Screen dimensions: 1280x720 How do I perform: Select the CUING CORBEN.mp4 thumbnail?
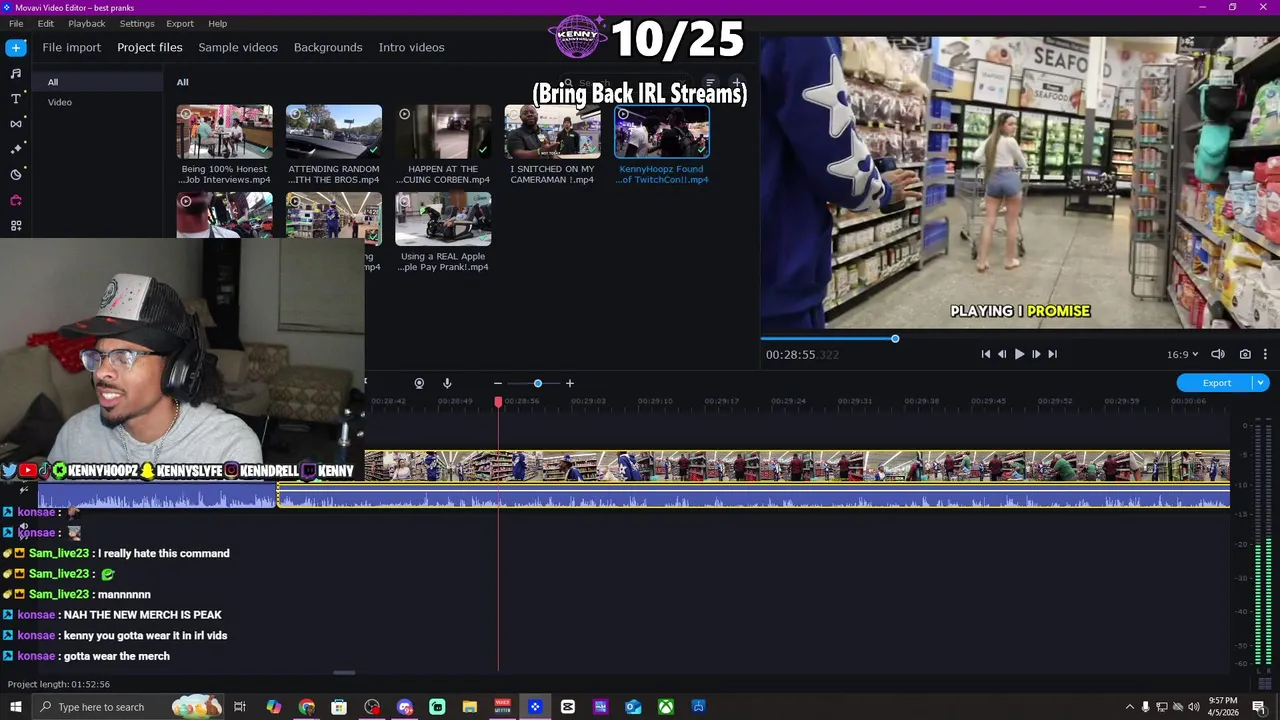coord(443,132)
